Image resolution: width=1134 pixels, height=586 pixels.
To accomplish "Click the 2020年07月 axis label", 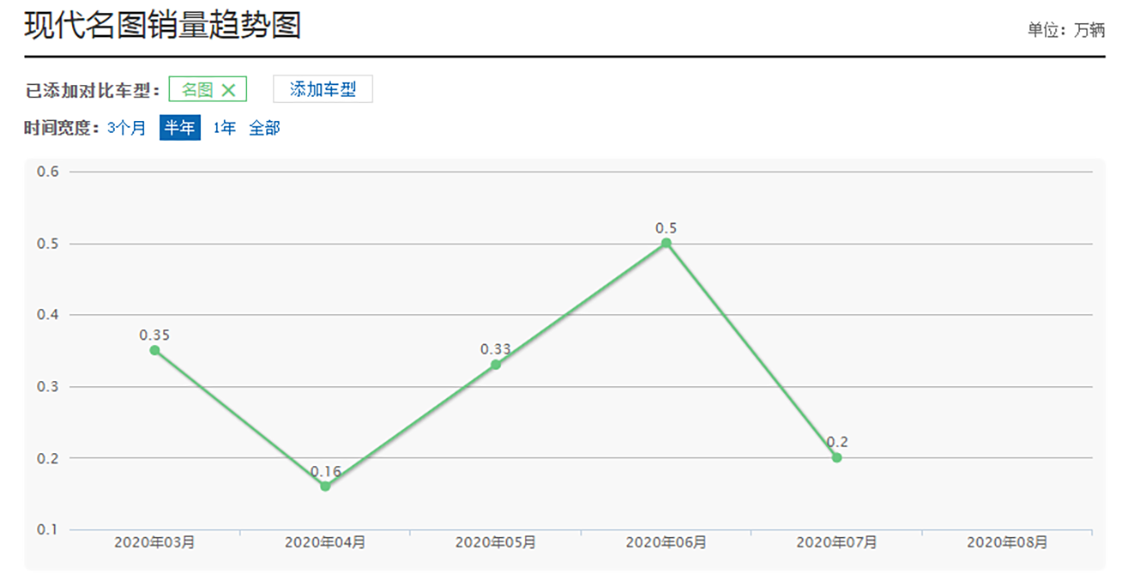I will [837, 542].
